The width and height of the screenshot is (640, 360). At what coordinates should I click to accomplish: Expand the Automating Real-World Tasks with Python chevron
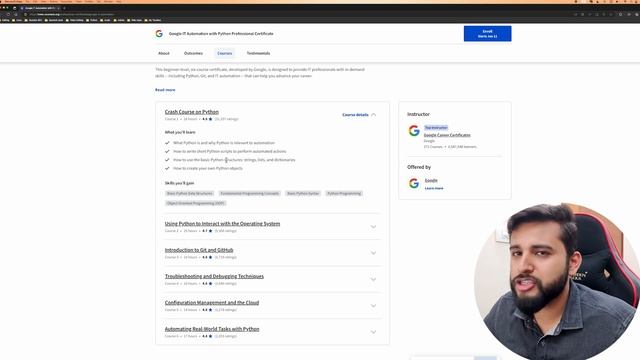coord(373,332)
